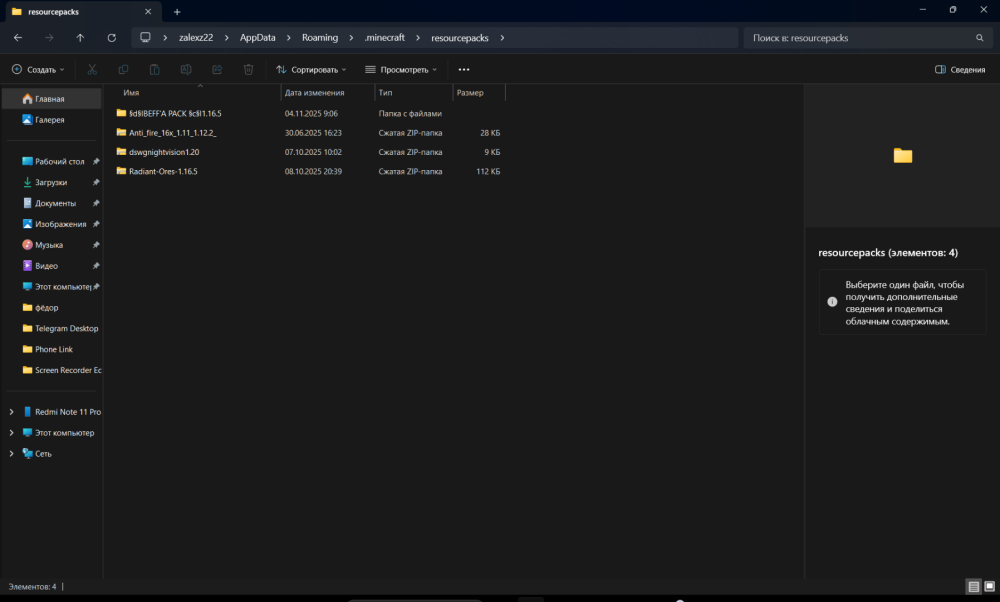Click the Cut scissors icon in the toolbar
This screenshot has height=602, width=1000.
[x=92, y=70]
